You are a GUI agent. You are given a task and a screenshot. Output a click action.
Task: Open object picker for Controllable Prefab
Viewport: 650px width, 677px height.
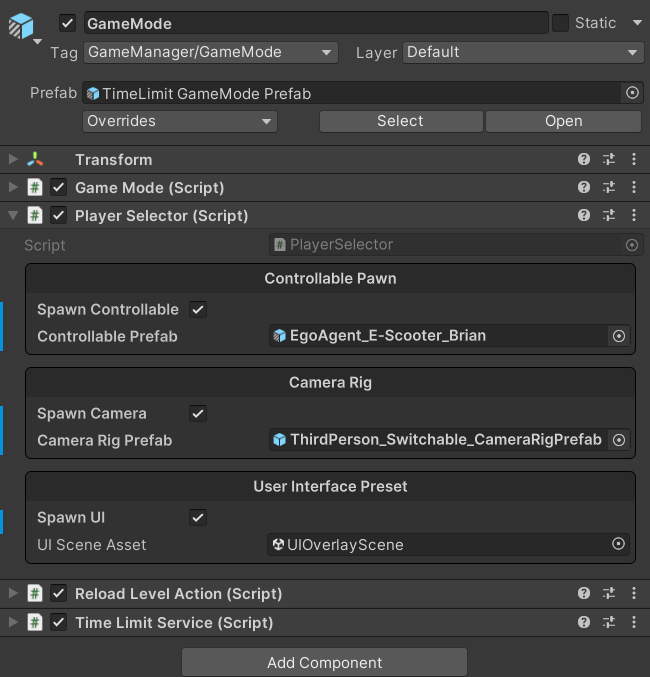[618, 336]
